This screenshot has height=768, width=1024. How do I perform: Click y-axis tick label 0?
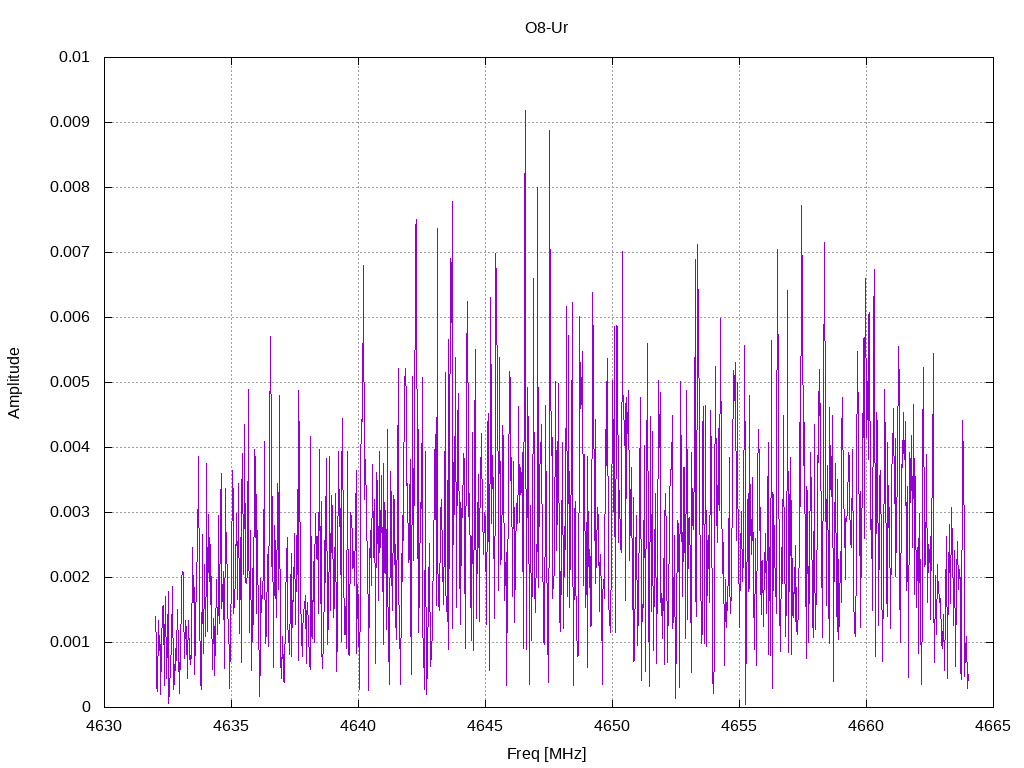click(x=86, y=707)
